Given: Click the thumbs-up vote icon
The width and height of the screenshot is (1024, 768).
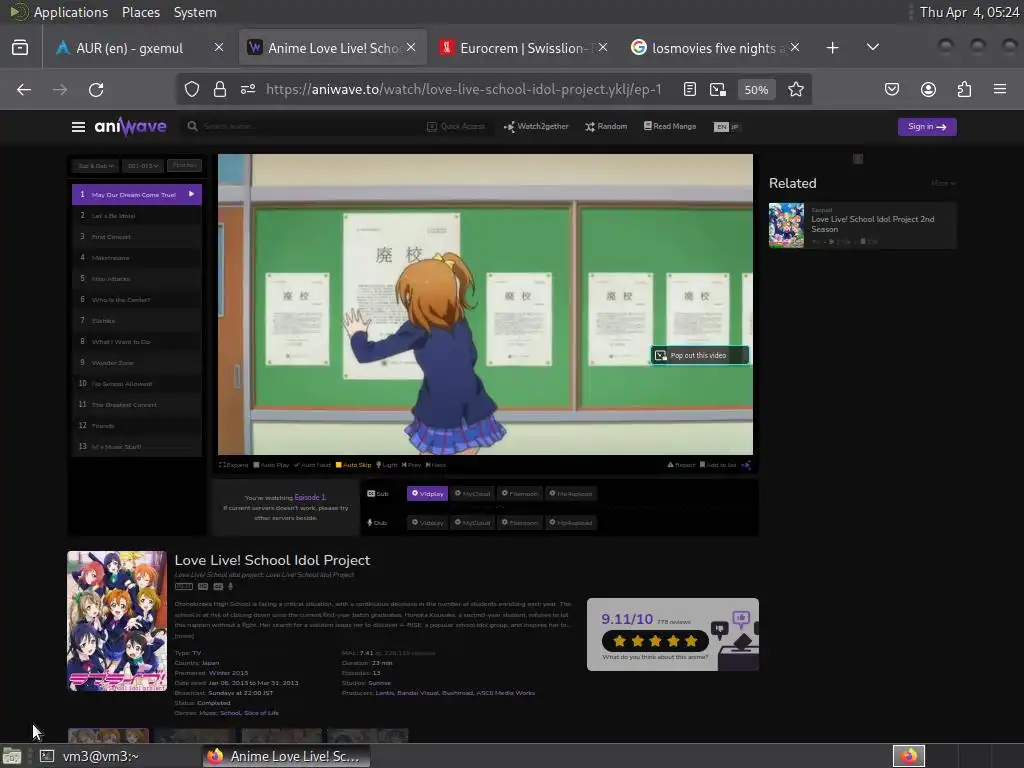Looking at the screenshot, I should [x=741, y=618].
